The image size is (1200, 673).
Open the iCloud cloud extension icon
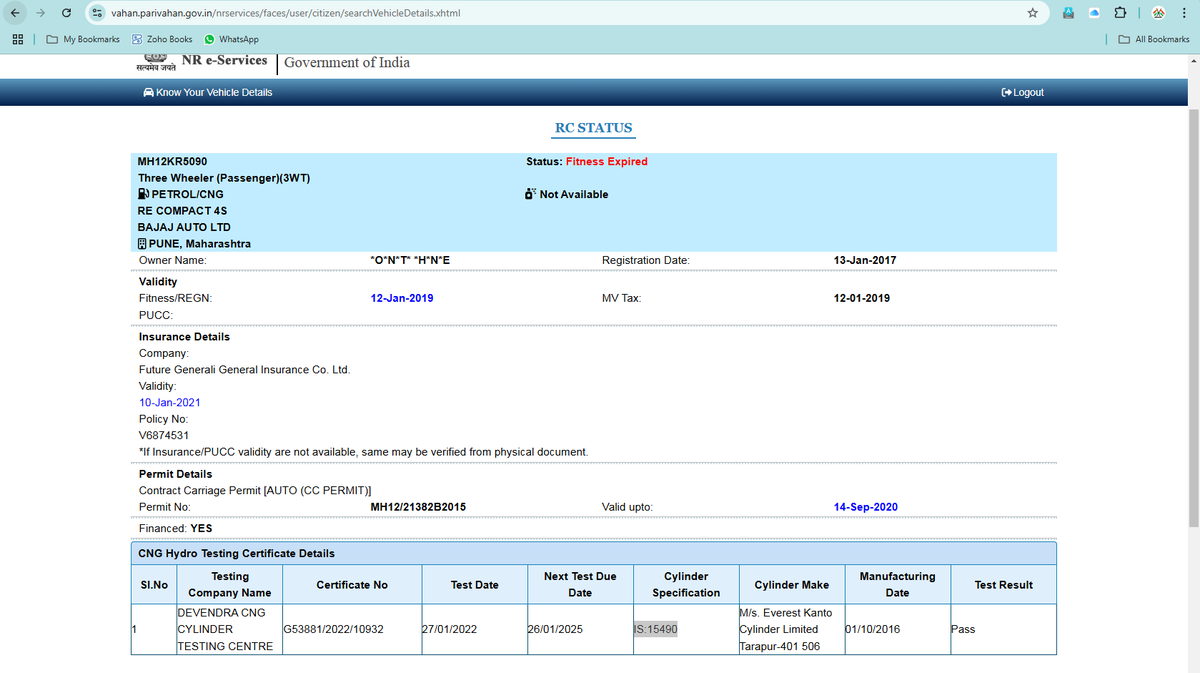1094,13
